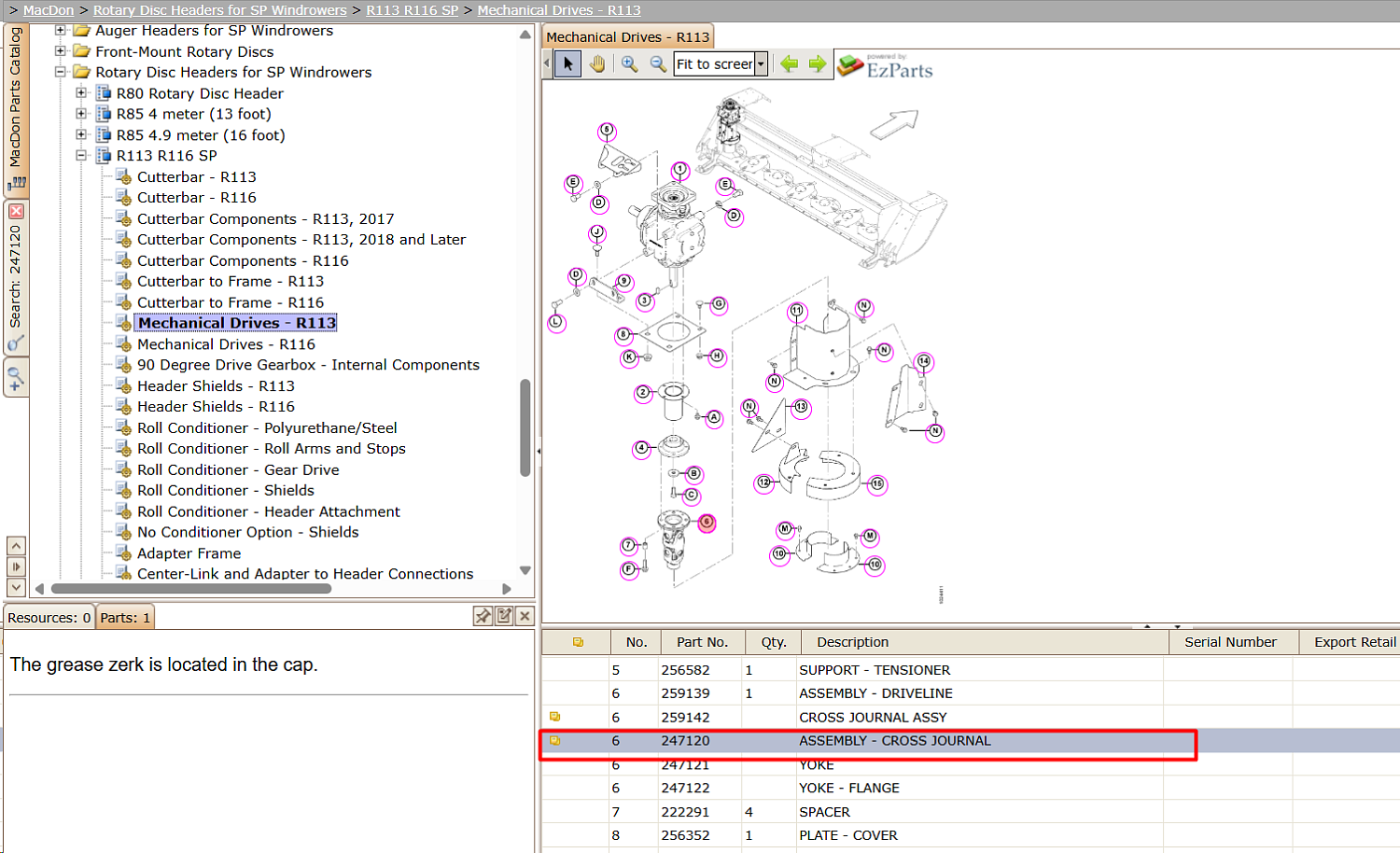Sort table by Description column

(985, 642)
